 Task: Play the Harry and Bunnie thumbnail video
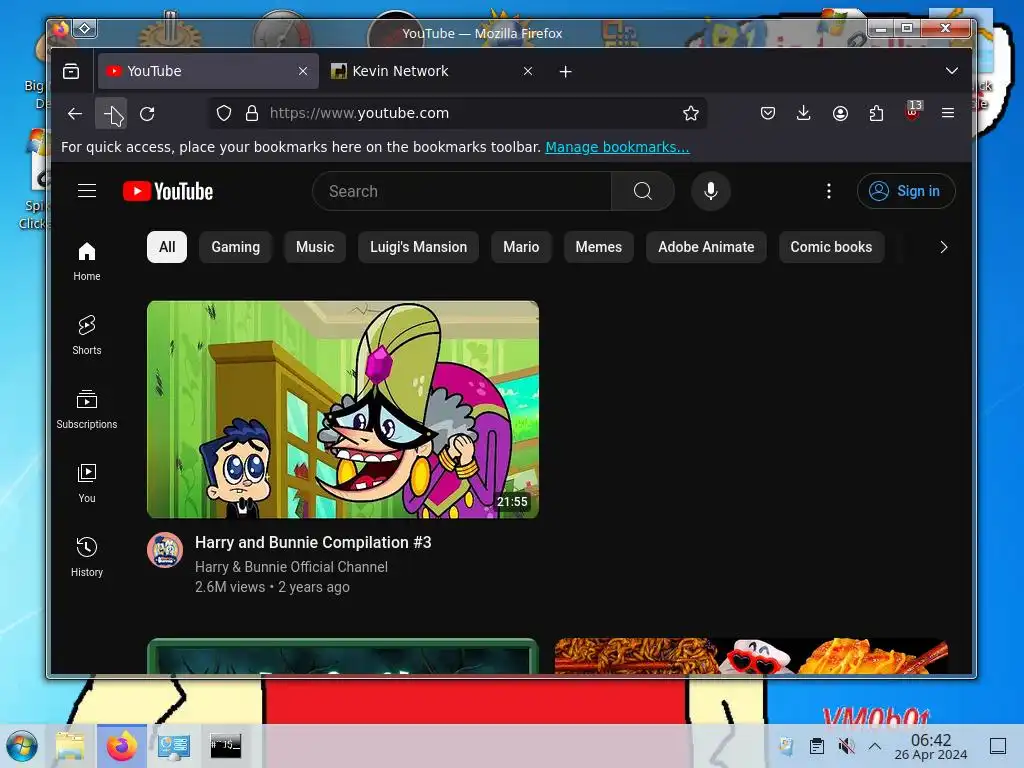pos(343,409)
